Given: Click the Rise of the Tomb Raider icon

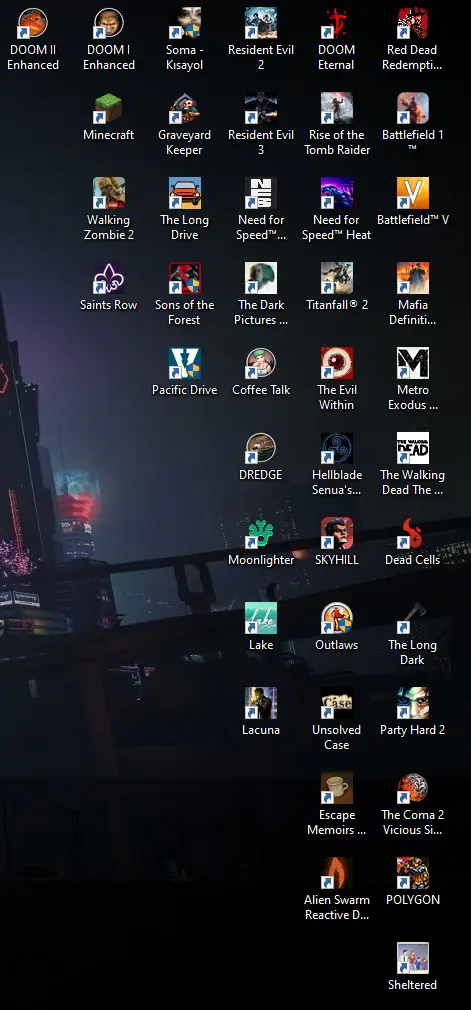Looking at the screenshot, I should (x=337, y=109).
